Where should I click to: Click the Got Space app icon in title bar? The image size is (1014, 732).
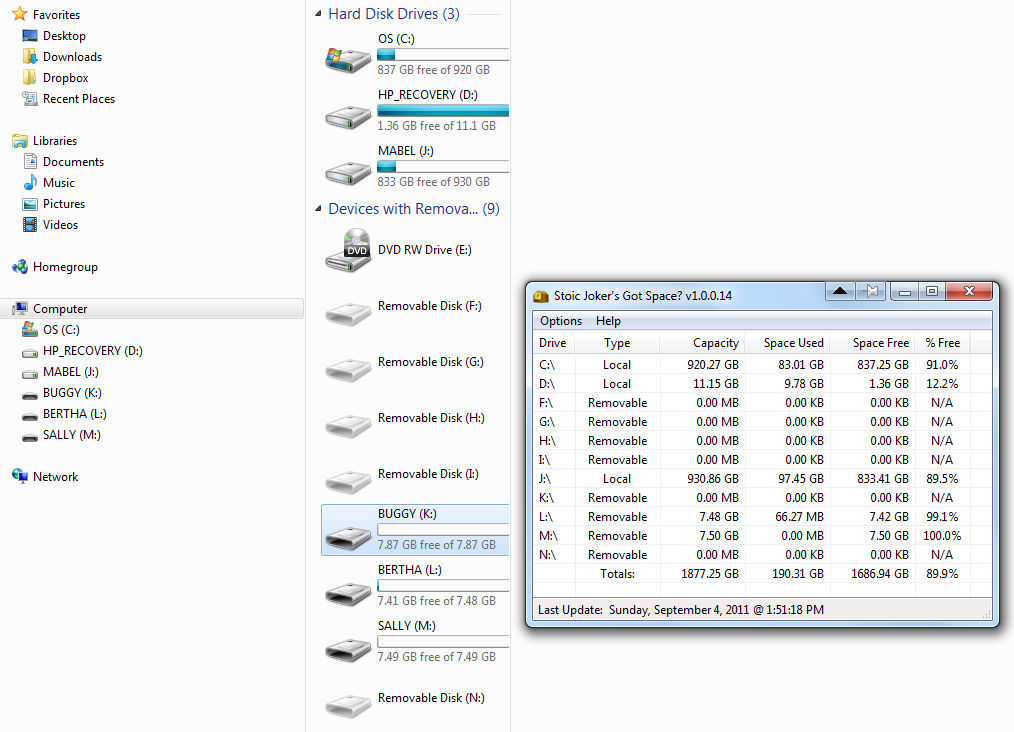click(x=542, y=296)
